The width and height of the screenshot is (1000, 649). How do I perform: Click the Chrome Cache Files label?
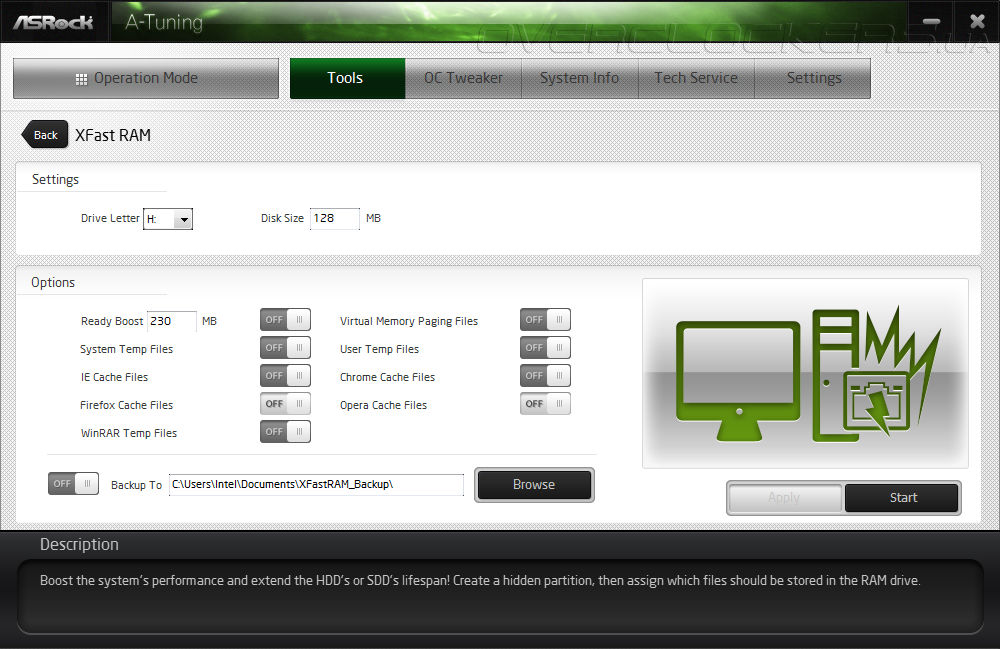pos(387,377)
